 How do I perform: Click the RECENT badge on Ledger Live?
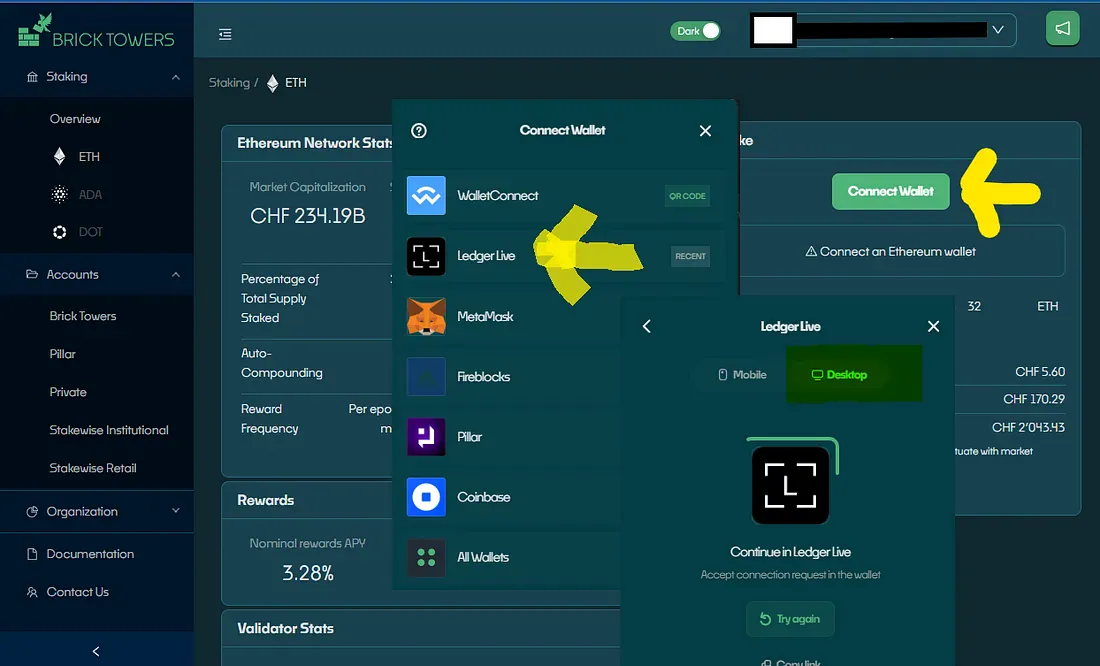point(690,256)
